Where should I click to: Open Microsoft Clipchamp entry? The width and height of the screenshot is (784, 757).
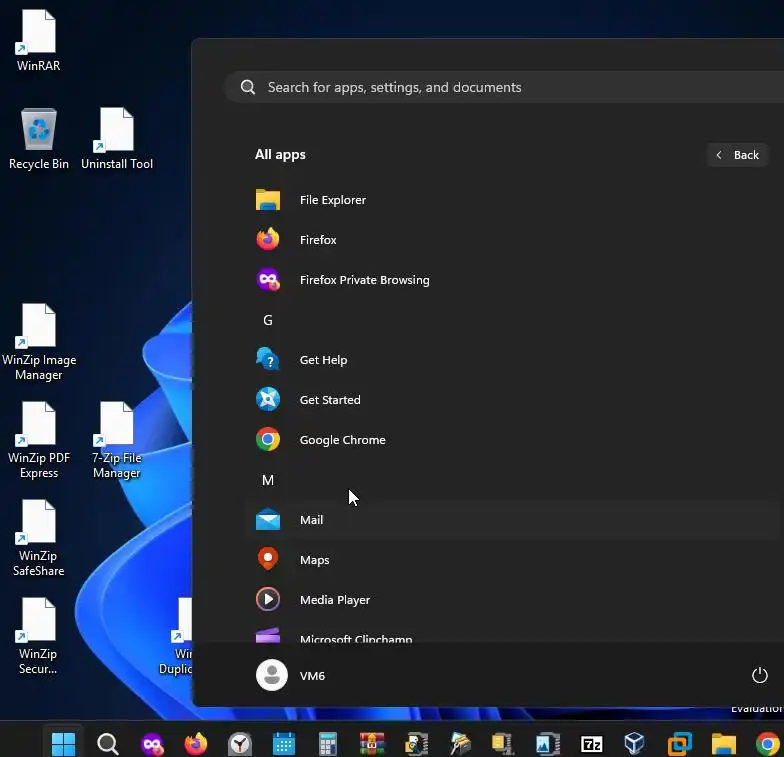[514, 635]
